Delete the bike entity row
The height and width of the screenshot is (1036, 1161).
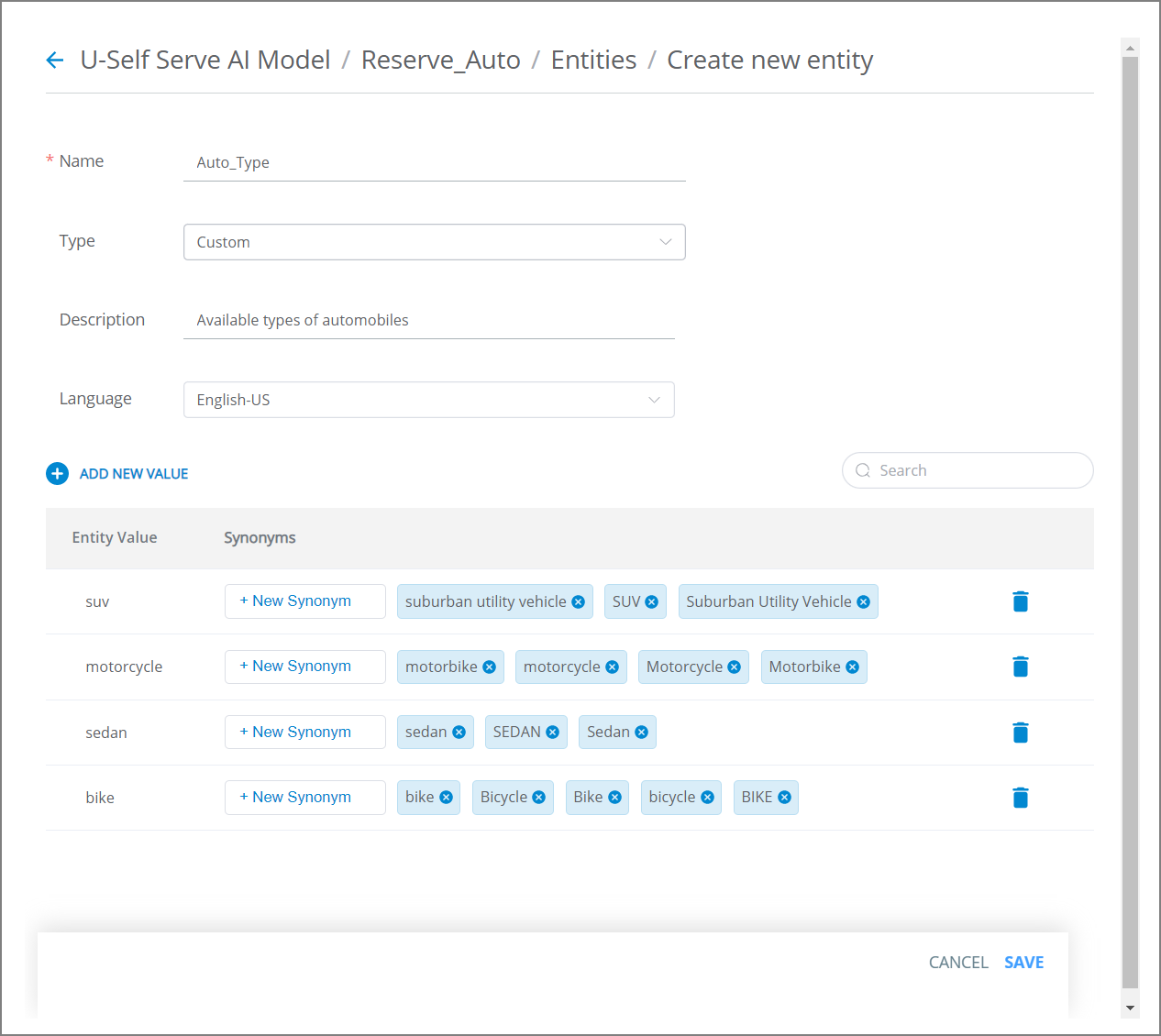click(x=1020, y=798)
